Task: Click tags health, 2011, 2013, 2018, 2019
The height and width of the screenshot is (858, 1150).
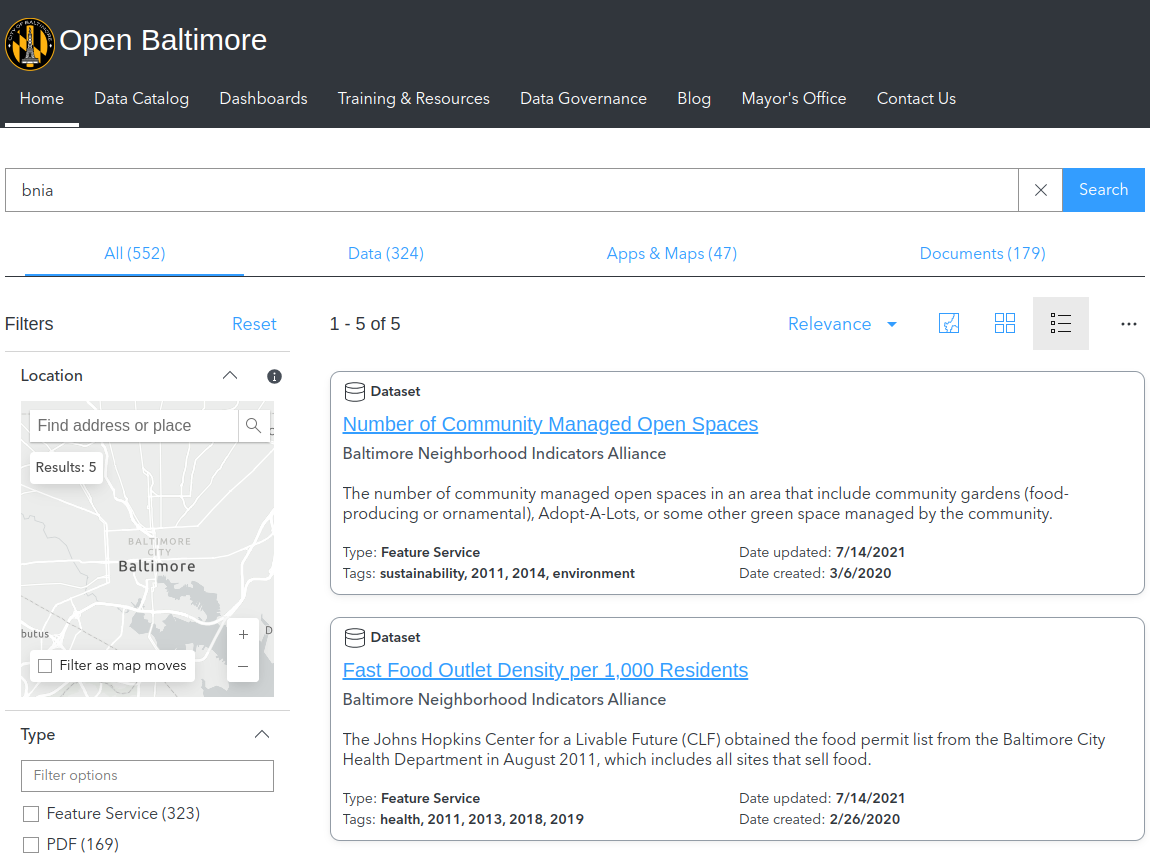Action: (464, 819)
